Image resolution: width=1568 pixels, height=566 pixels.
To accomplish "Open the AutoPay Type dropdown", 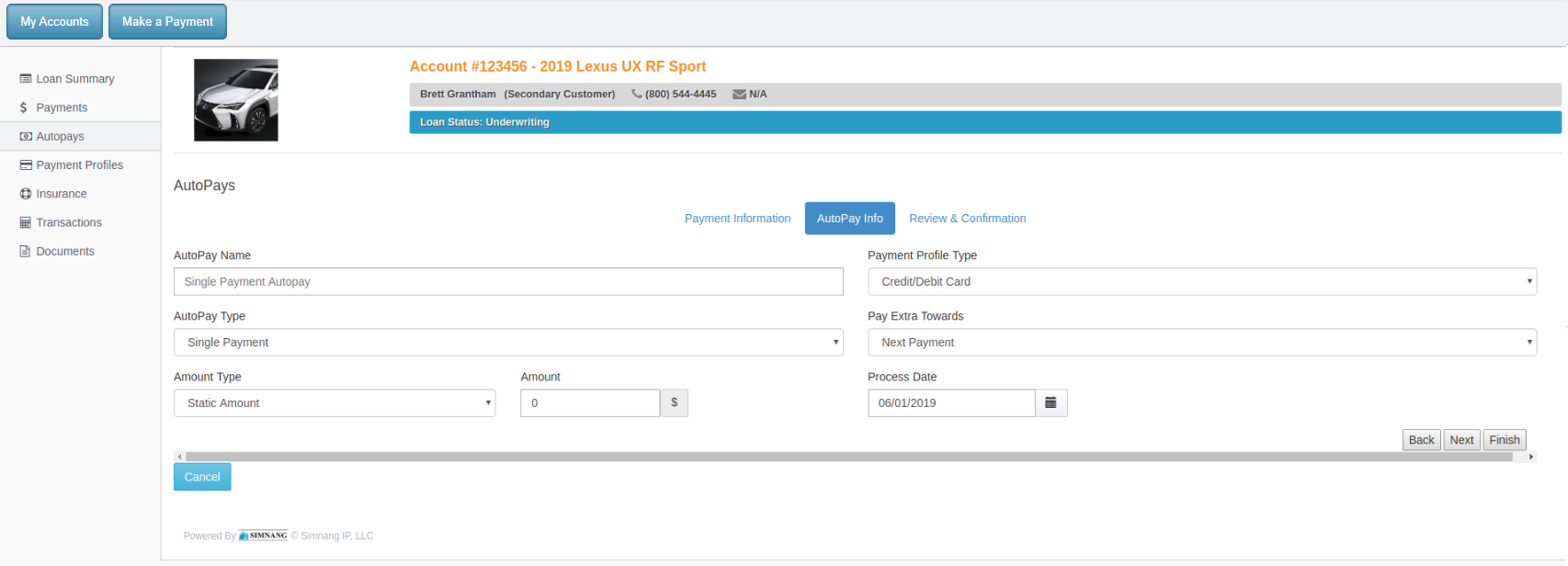I will point(508,342).
